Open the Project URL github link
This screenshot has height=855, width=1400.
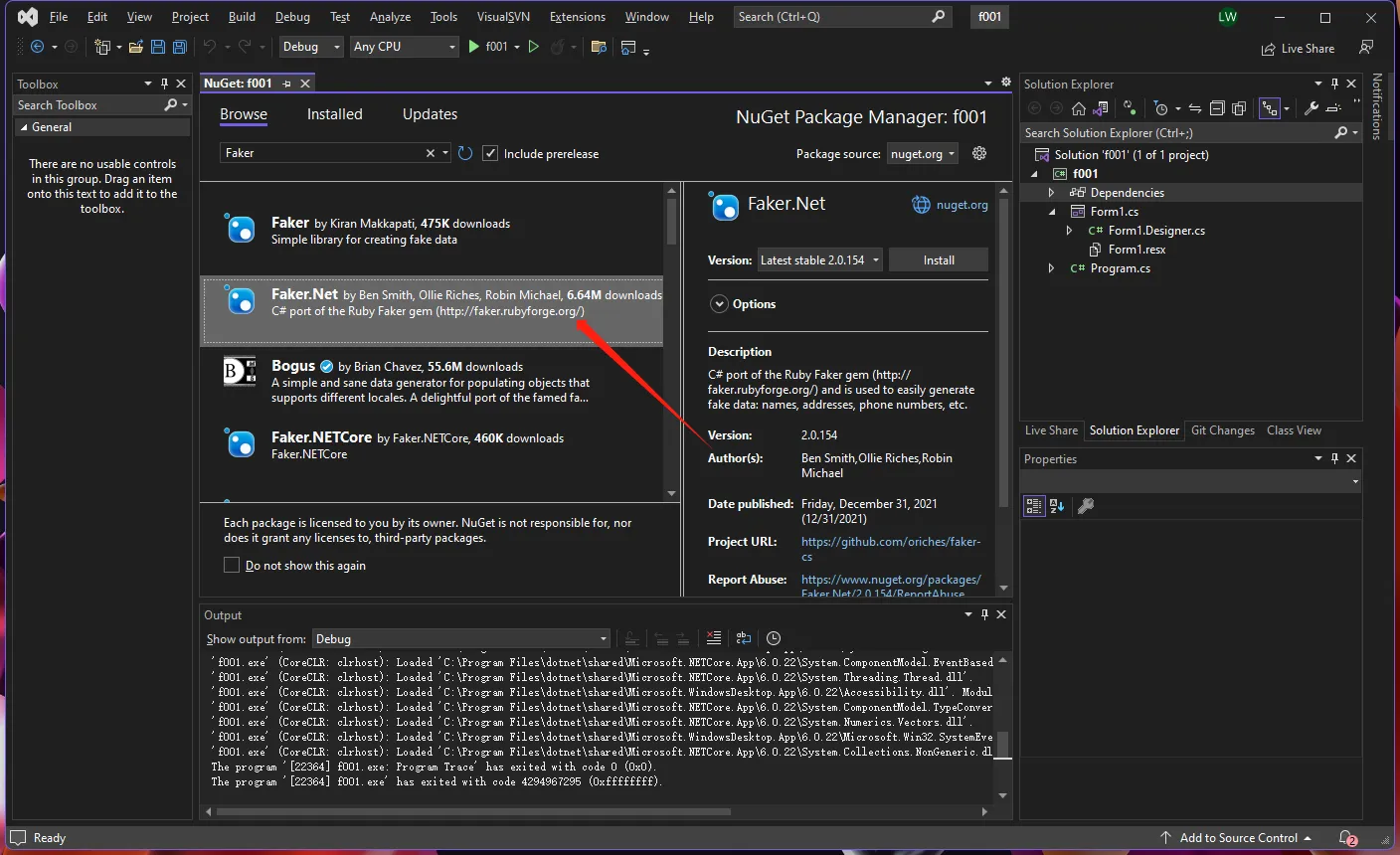tap(891, 549)
